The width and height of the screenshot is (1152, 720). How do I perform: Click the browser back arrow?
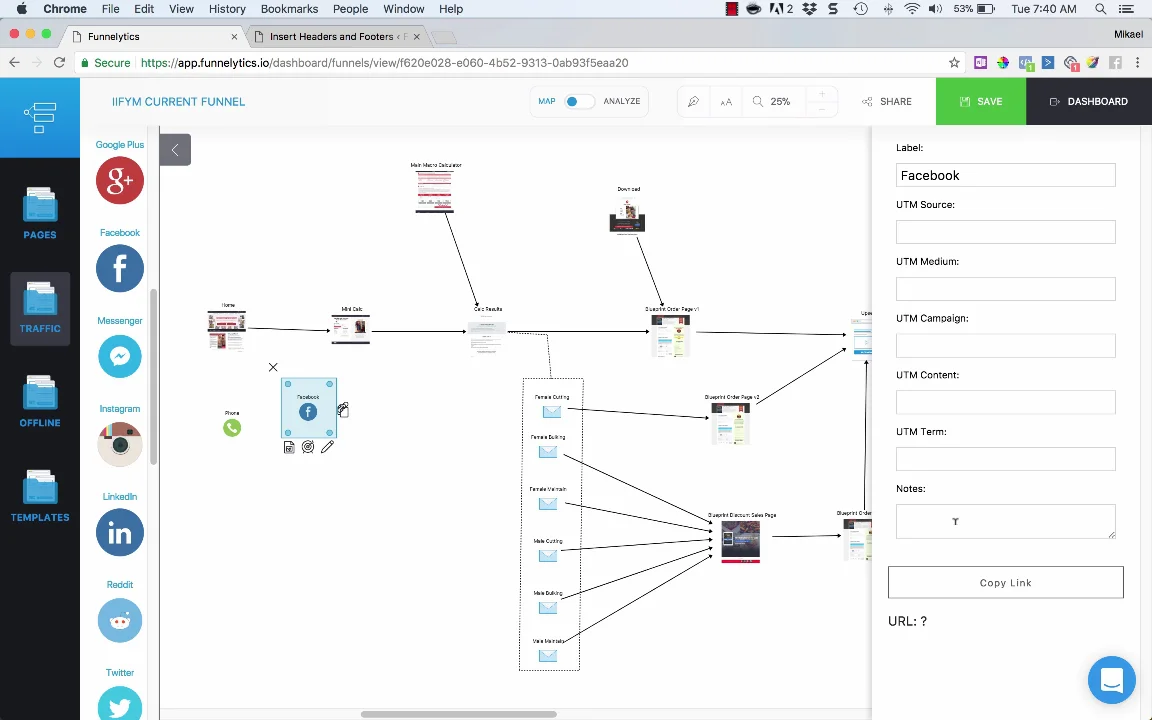(15, 62)
